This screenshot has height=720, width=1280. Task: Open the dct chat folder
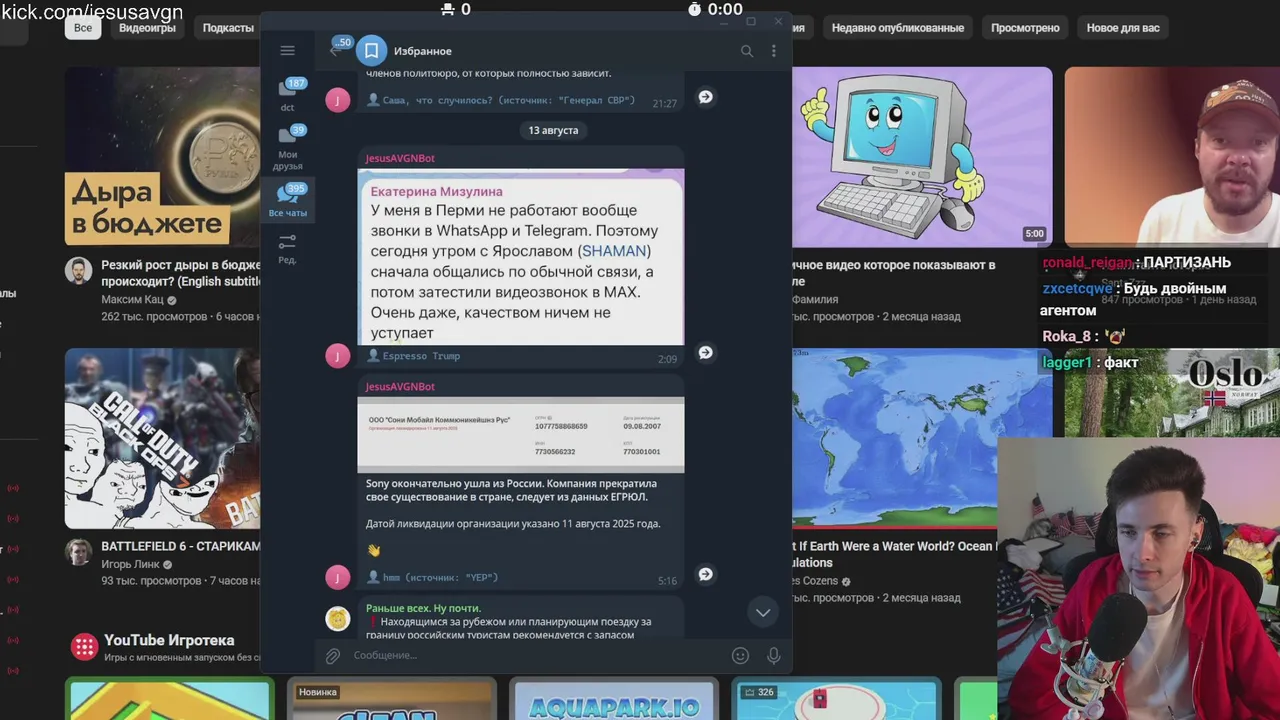(x=287, y=95)
